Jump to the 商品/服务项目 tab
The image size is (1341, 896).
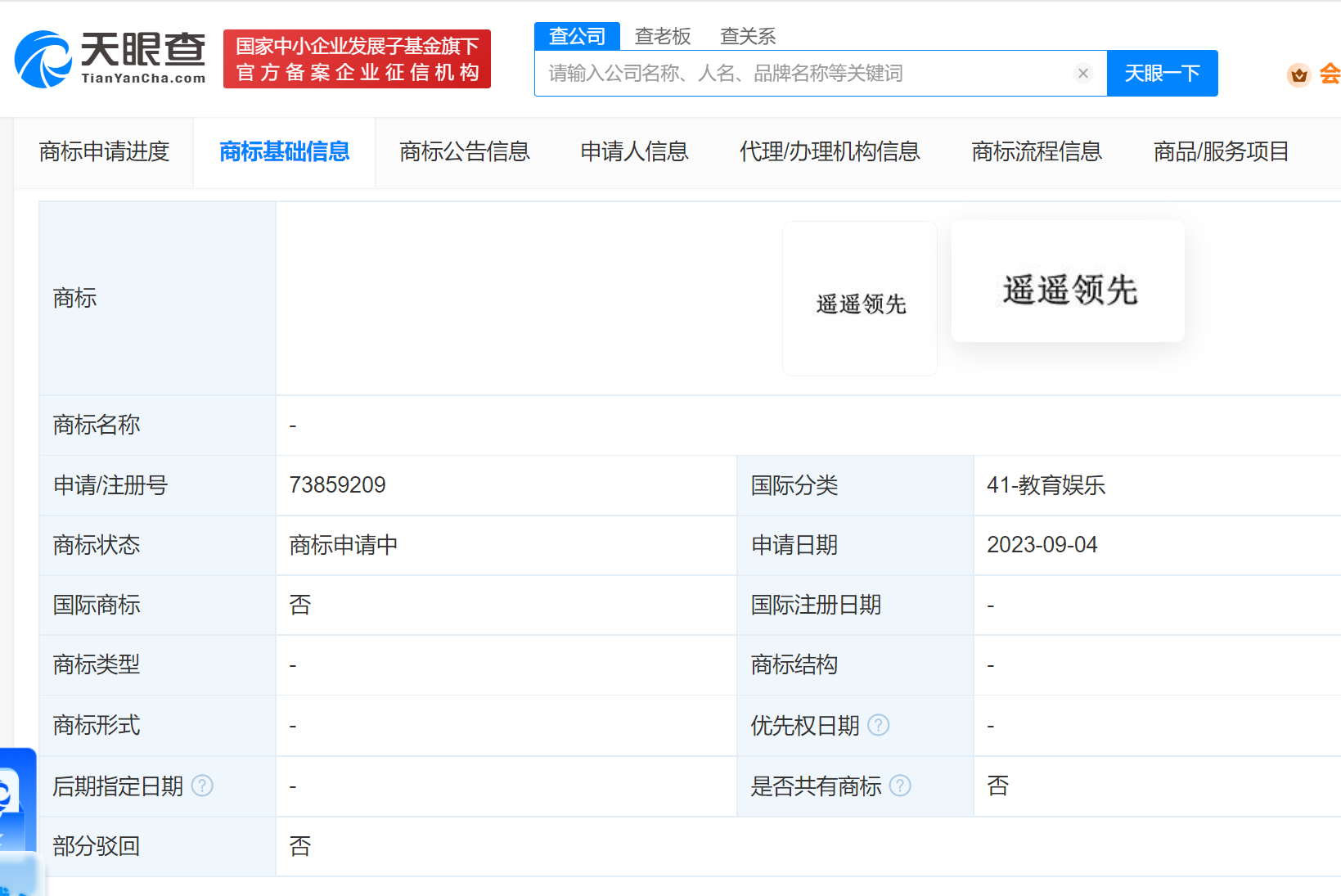coord(1222,151)
